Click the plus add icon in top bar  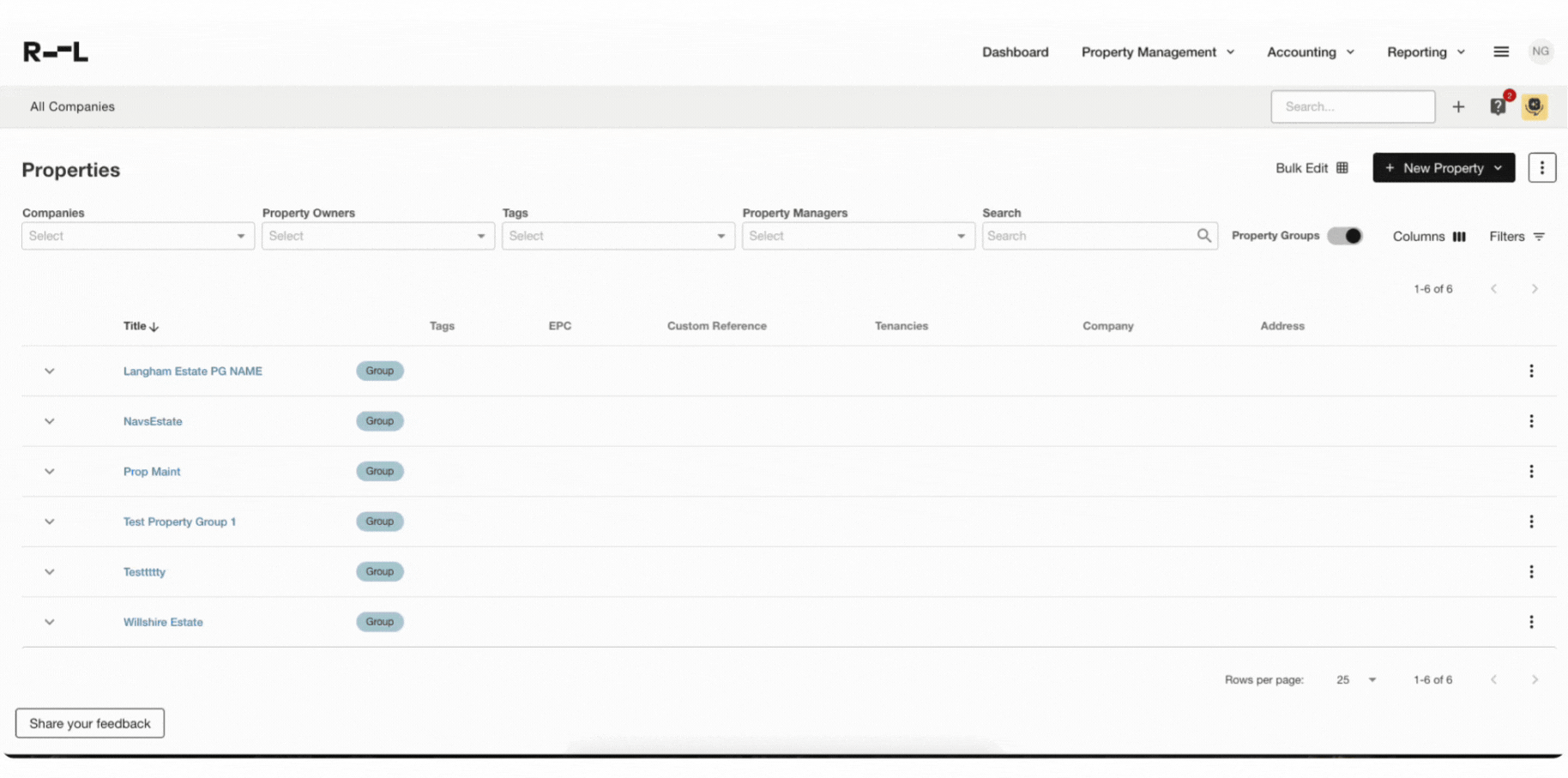coord(1458,107)
